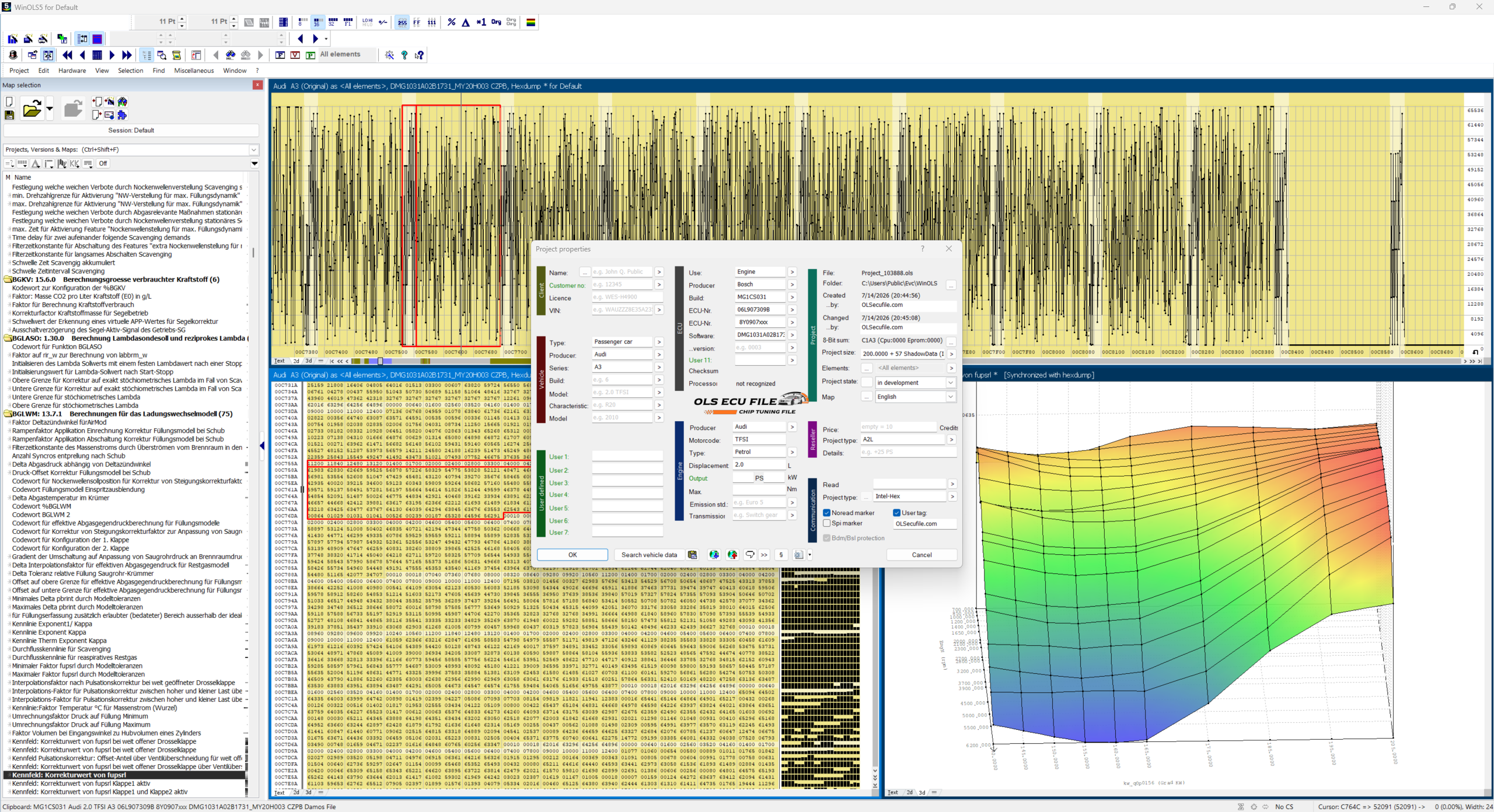
Task: Toggle the User tag checkbox
Action: (x=897, y=513)
